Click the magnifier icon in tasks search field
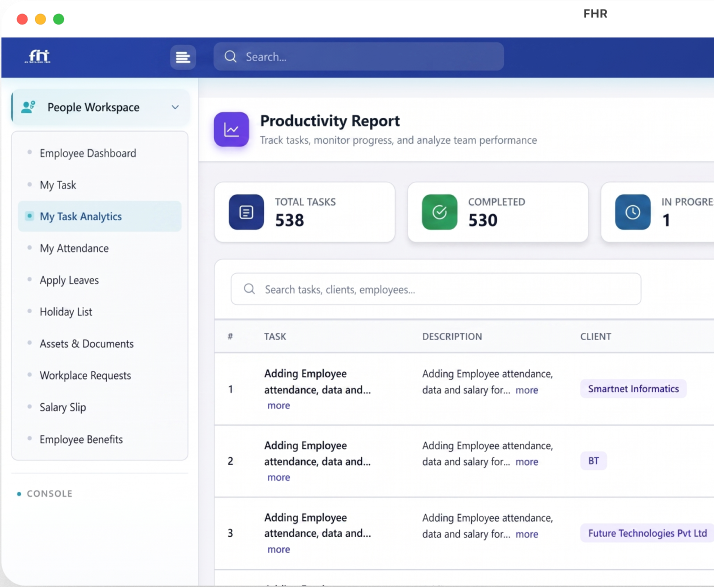The image size is (714, 587). coord(249,289)
